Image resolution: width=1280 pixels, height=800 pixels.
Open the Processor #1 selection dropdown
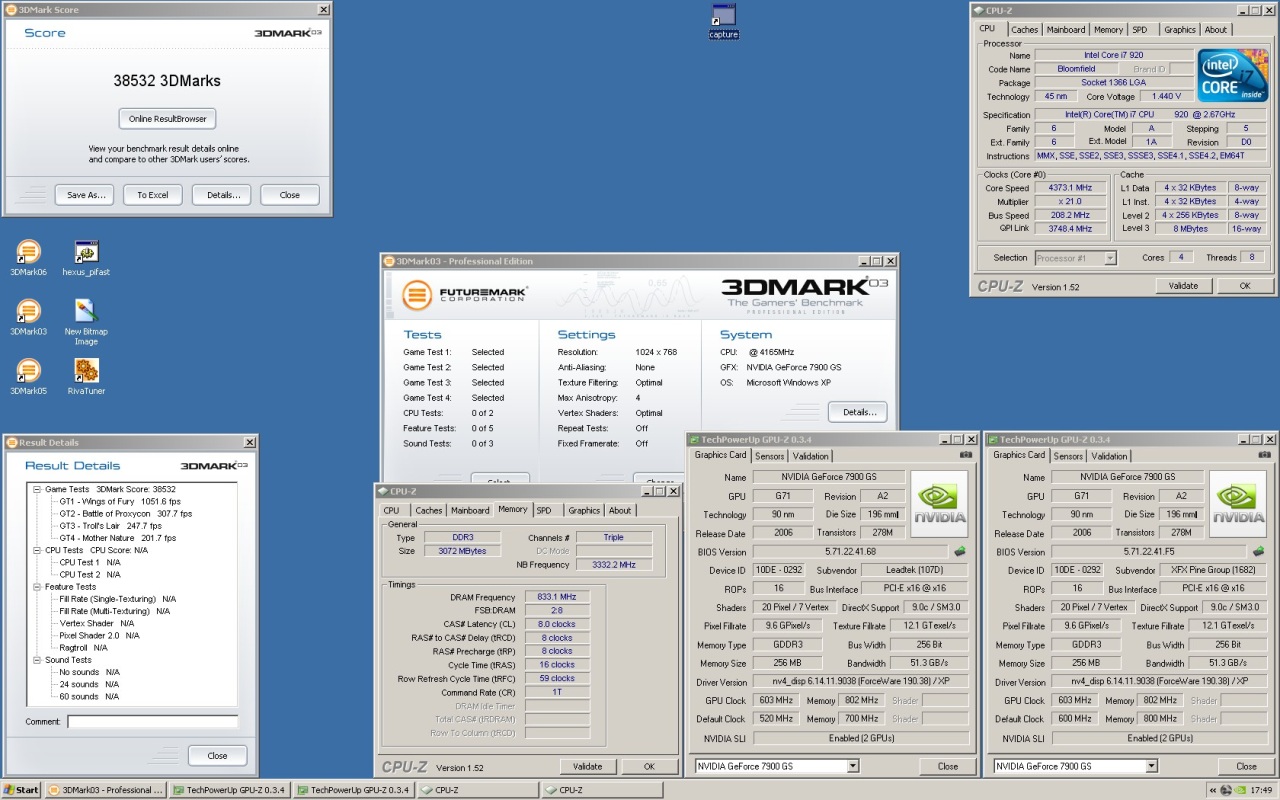1110,258
